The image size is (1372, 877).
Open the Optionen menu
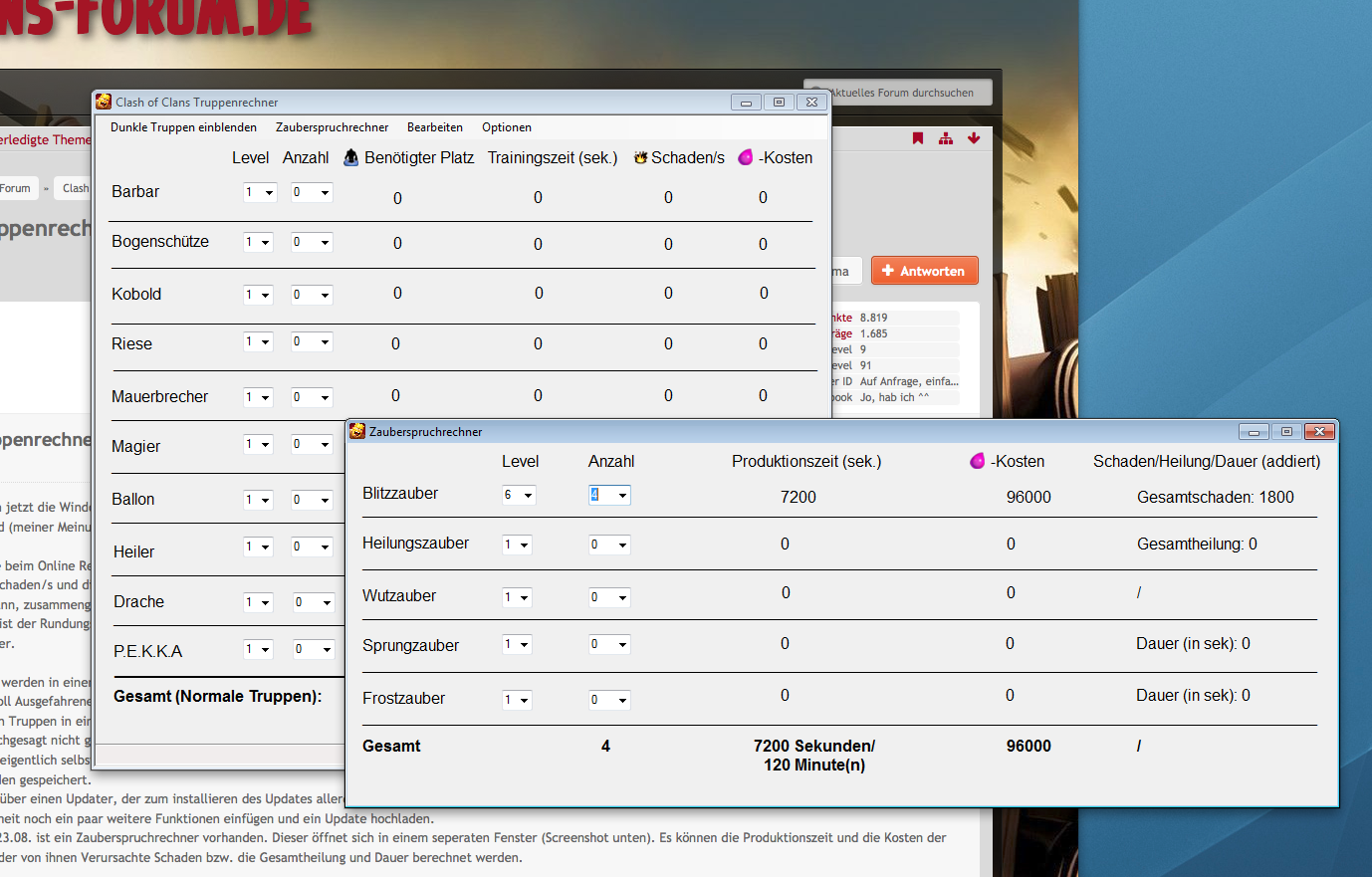click(x=506, y=127)
